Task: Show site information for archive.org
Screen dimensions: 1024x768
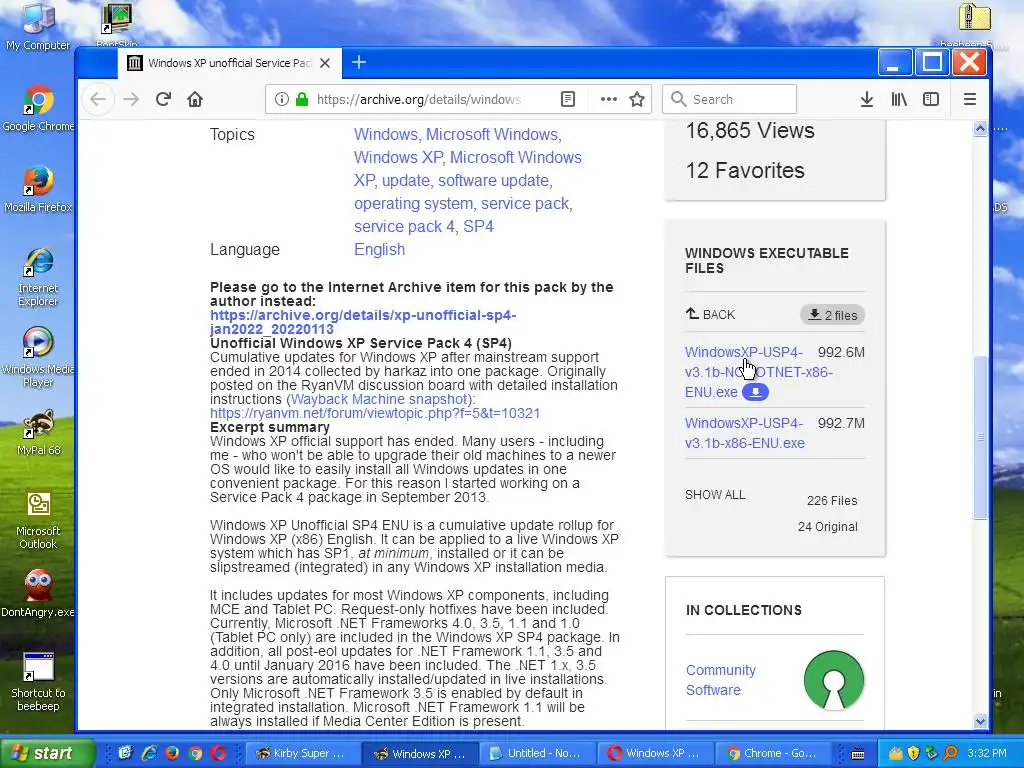Action: coord(281,99)
